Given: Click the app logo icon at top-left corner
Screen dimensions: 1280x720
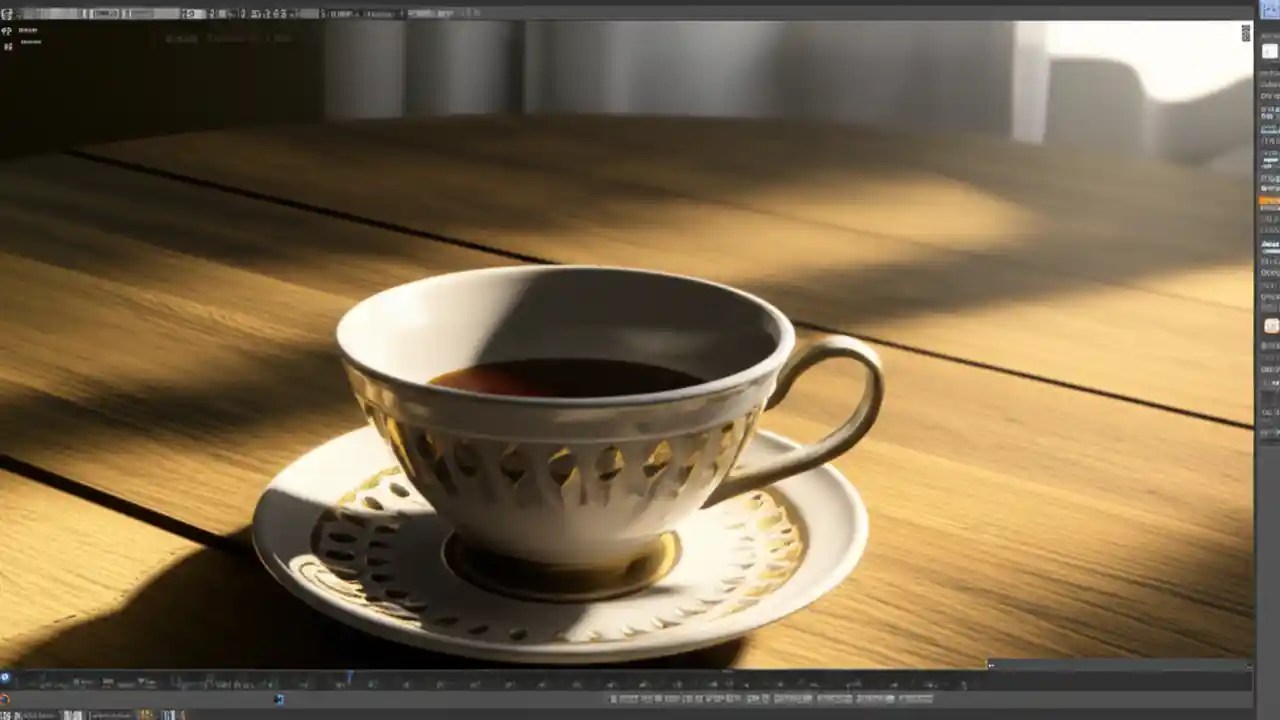Looking at the screenshot, I should (x=8, y=12).
